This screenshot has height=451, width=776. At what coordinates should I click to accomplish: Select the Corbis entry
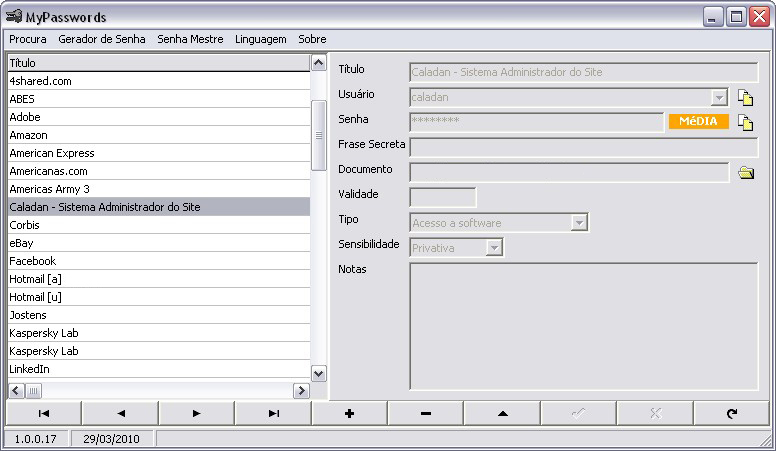pyautogui.click(x=159, y=225)
